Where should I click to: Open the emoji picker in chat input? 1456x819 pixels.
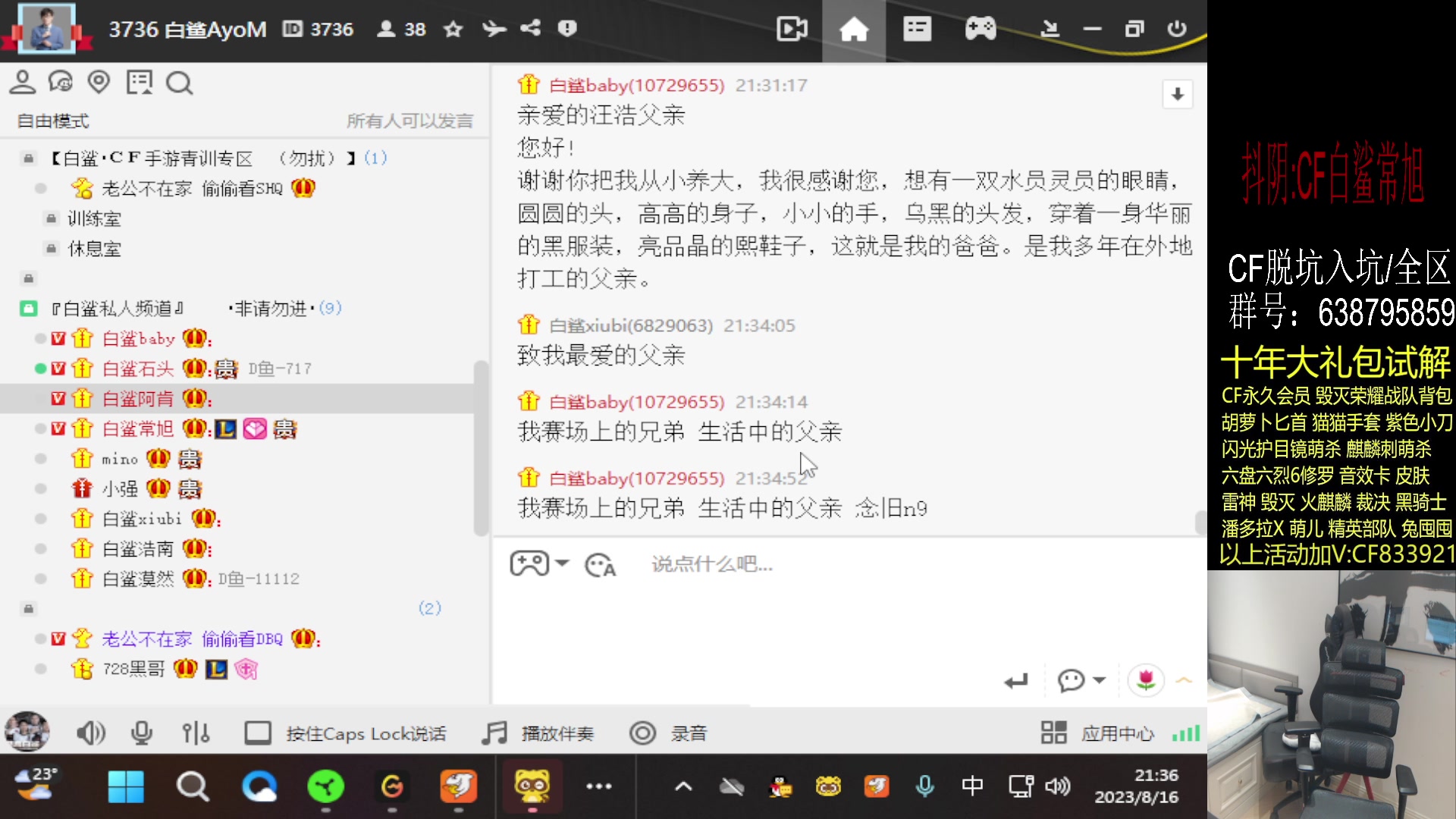click(601, 564)
